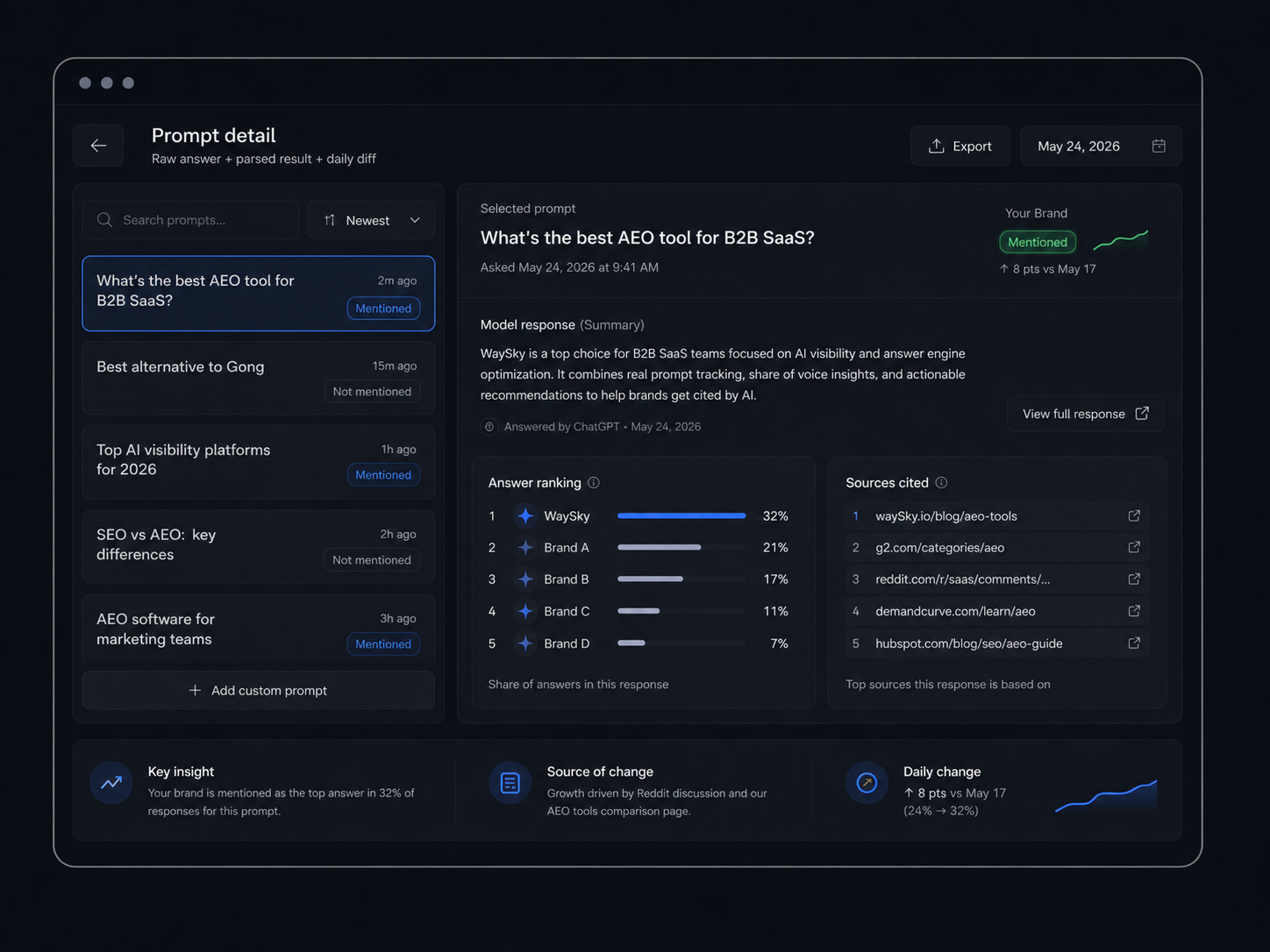Viewport: 1270px width, 952px height.
Task: Open the demandcurve.com/learn/aeo source
Action: click(996, 611)
